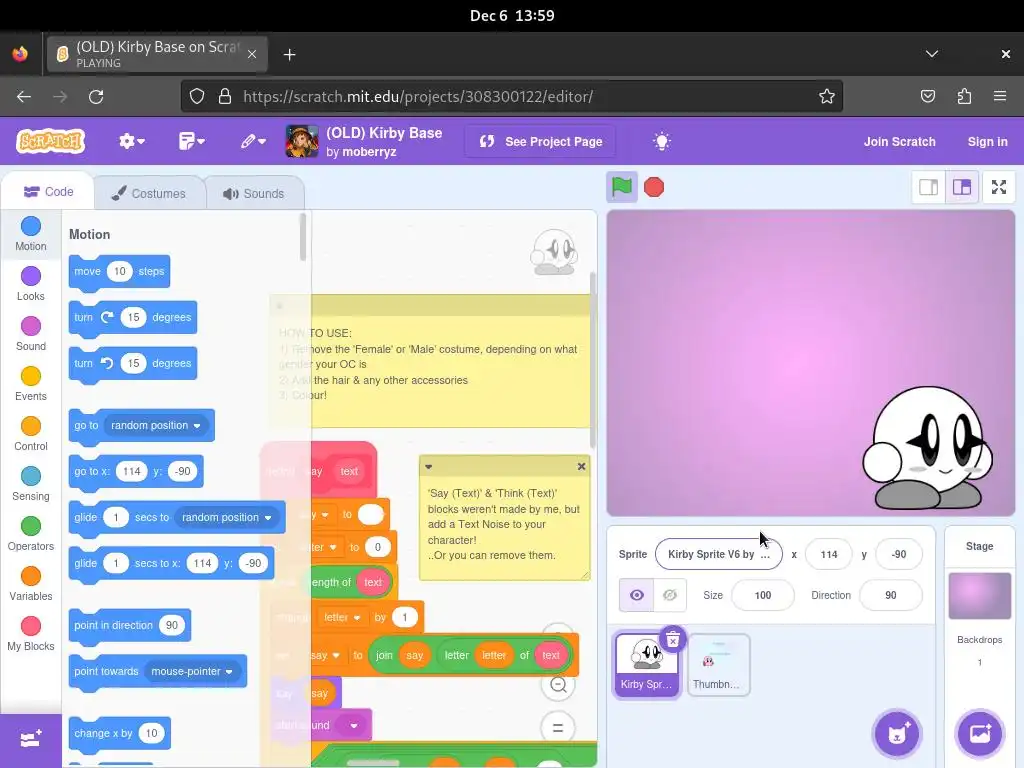Click Sign in link
Image resolution: width=1024 pixels, height=768 pixels.
987,142
